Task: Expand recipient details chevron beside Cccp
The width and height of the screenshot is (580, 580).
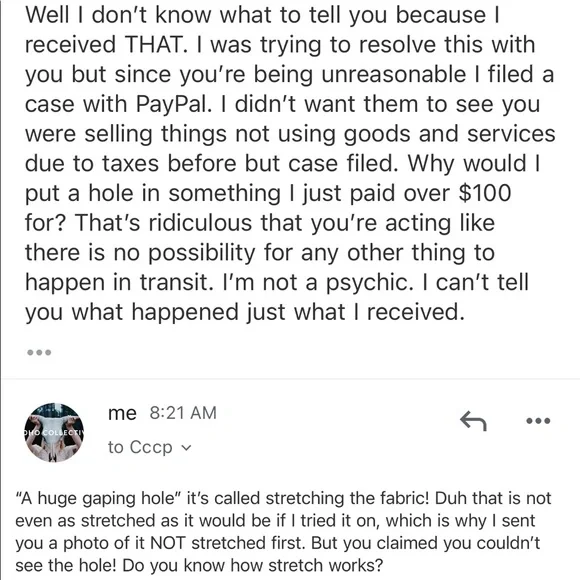Action: pyautogui.click(x=187, y=448)
